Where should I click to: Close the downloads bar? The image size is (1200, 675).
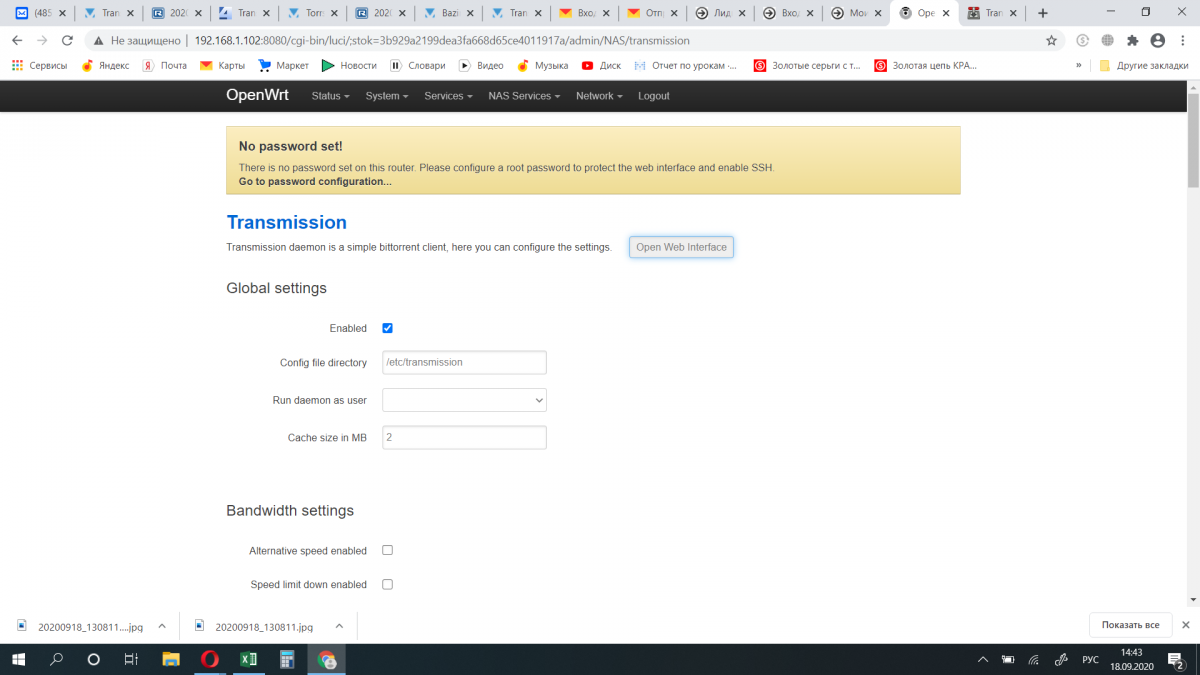point(1186,625)
